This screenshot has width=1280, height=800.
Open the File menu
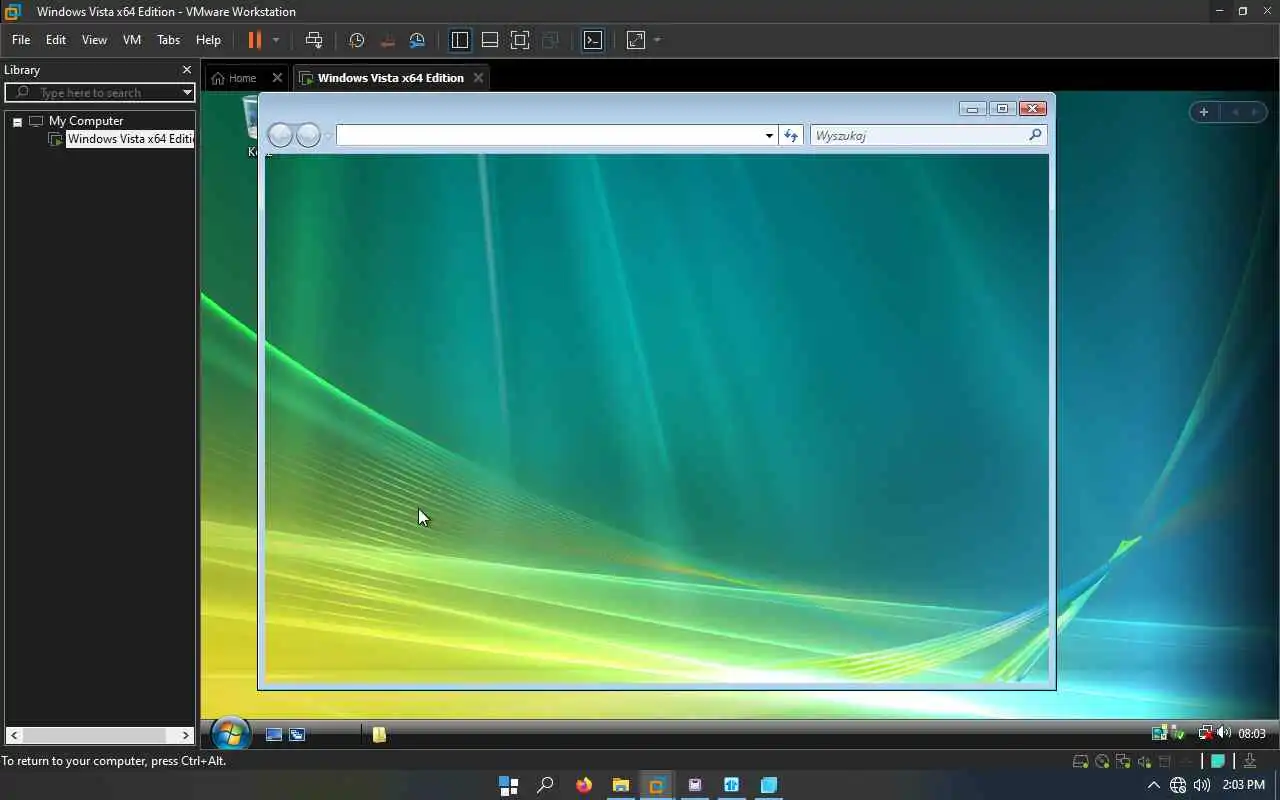click(21, 40)
